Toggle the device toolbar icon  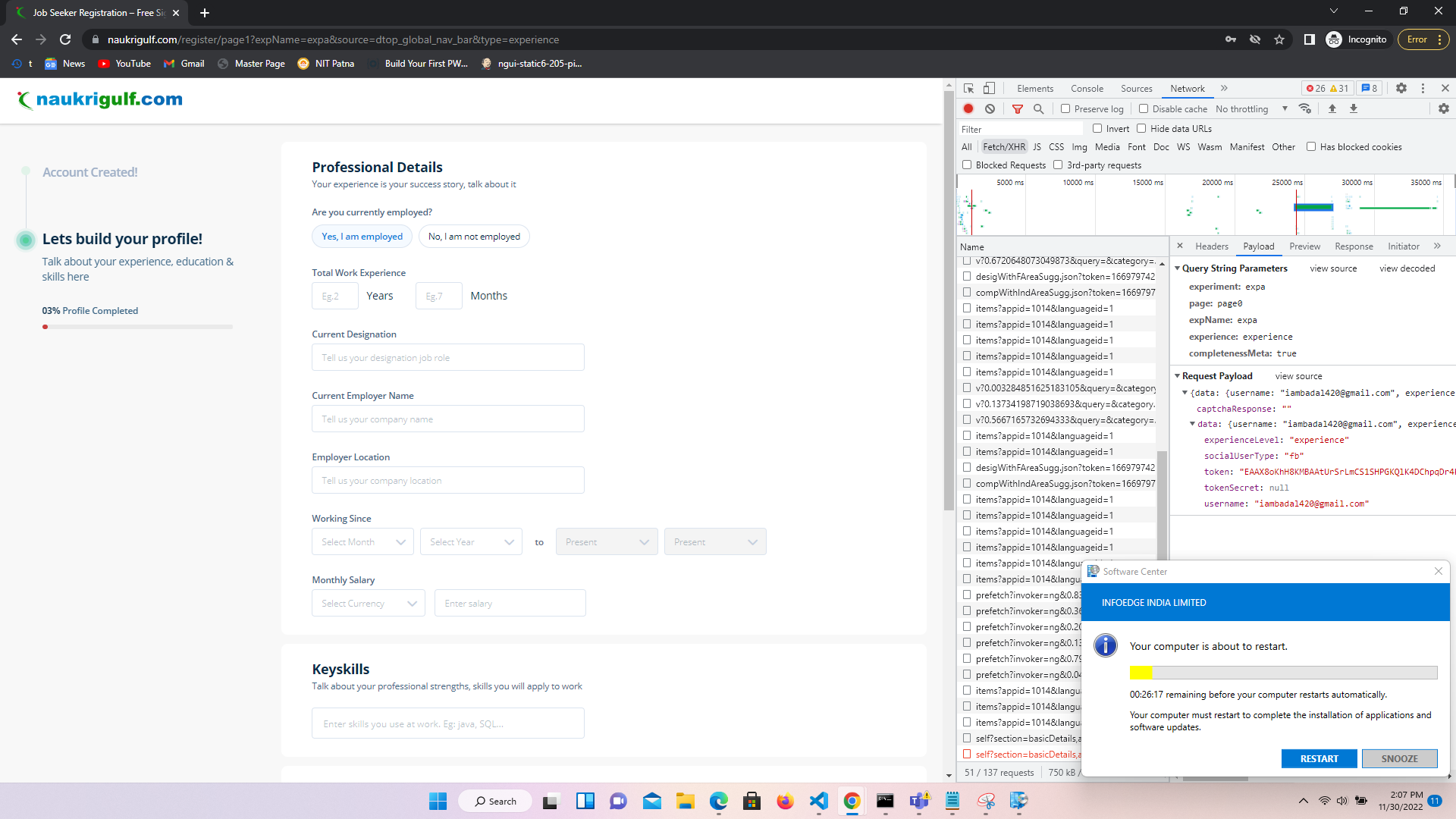coord(989,89)
